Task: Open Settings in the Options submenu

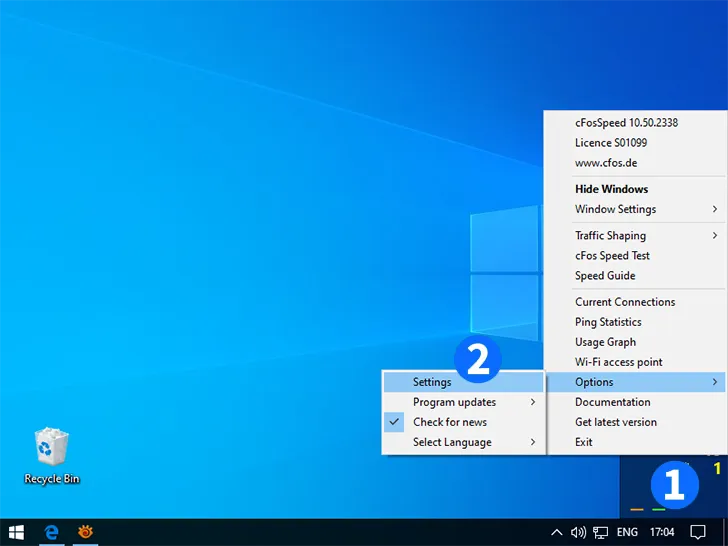Action: point(463,382)
